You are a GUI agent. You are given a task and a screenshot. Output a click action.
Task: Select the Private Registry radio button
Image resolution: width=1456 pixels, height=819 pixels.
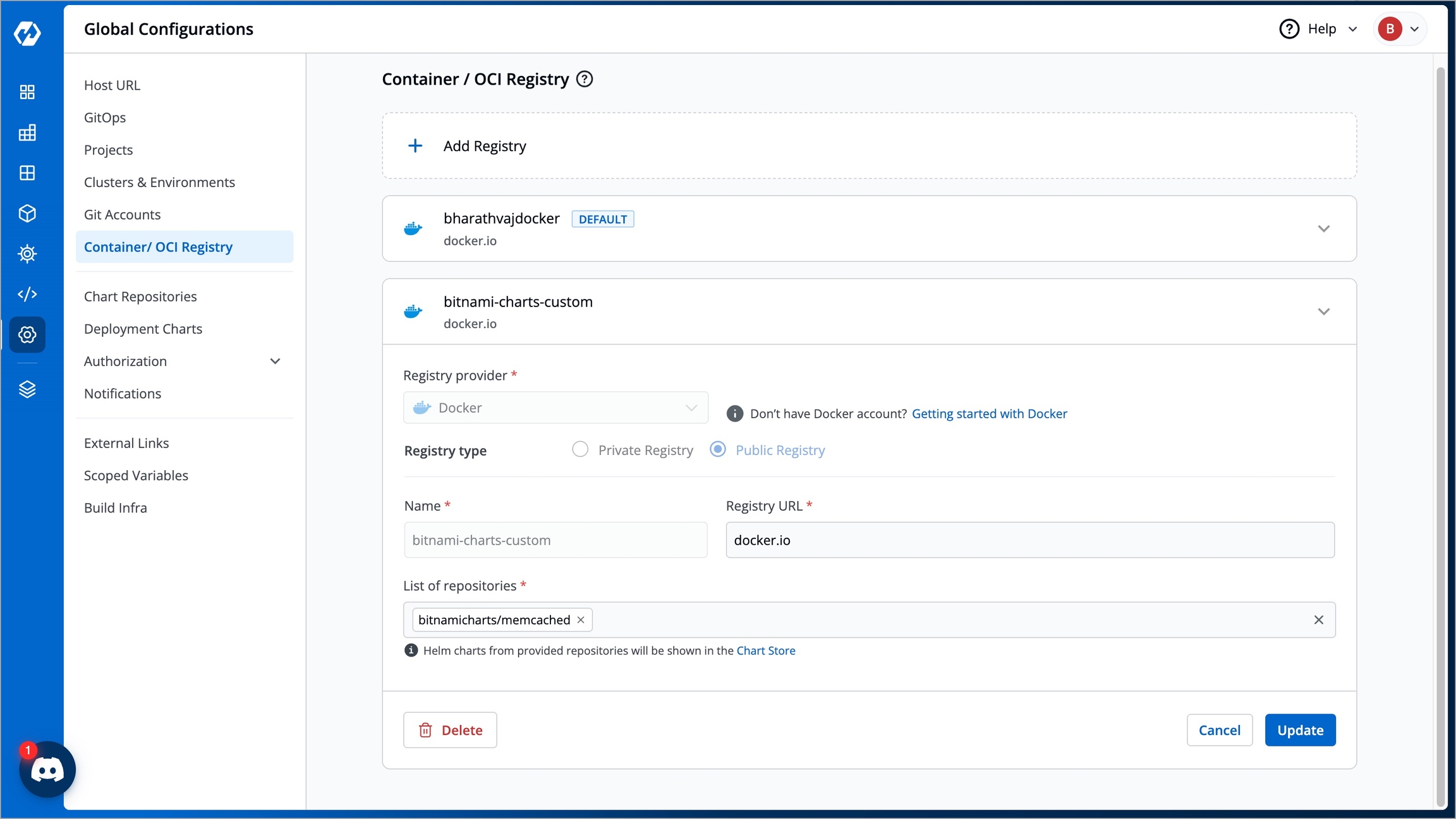[579, 449]
